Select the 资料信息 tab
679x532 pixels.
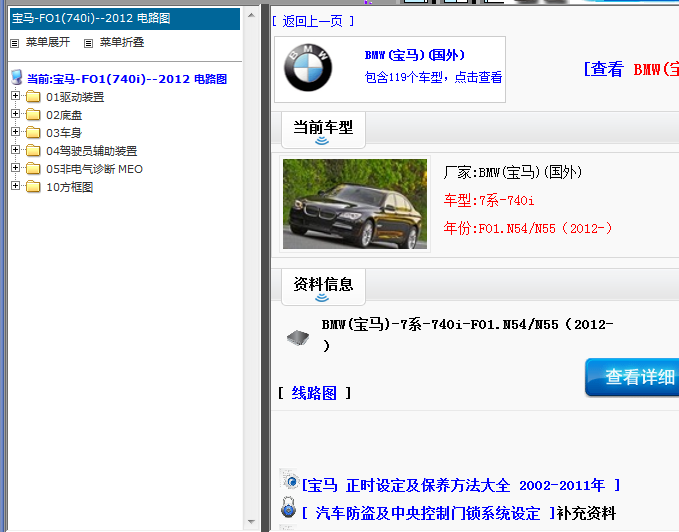coord(323,287)
